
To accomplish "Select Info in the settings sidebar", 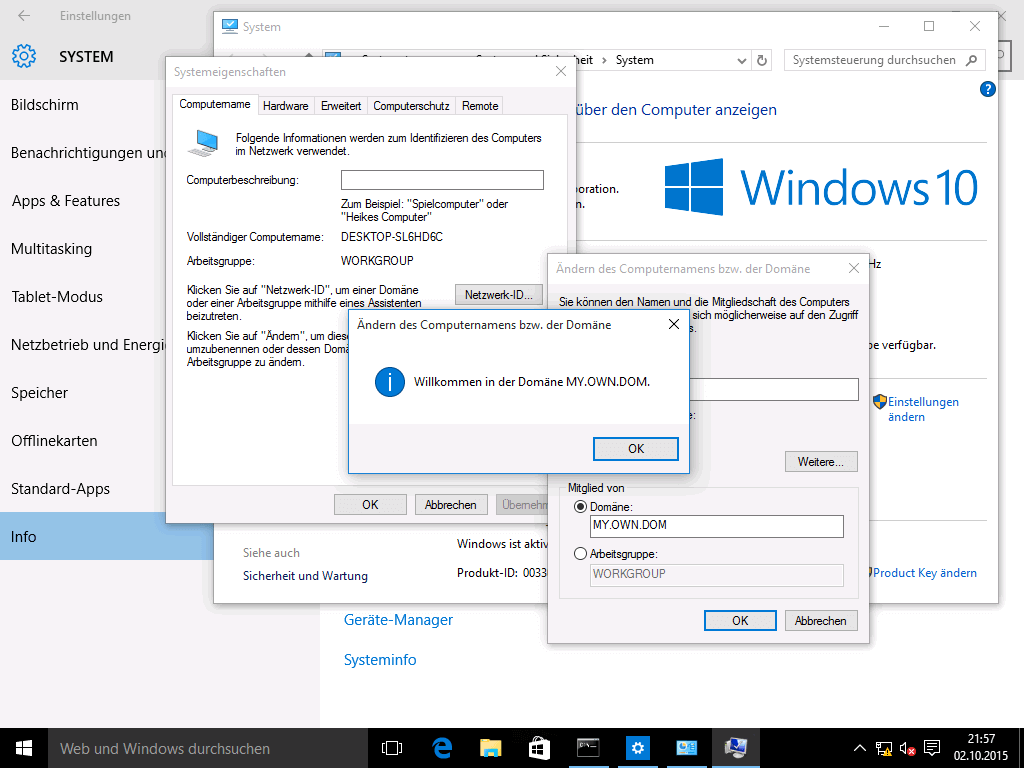I will (x=83, y=536).
